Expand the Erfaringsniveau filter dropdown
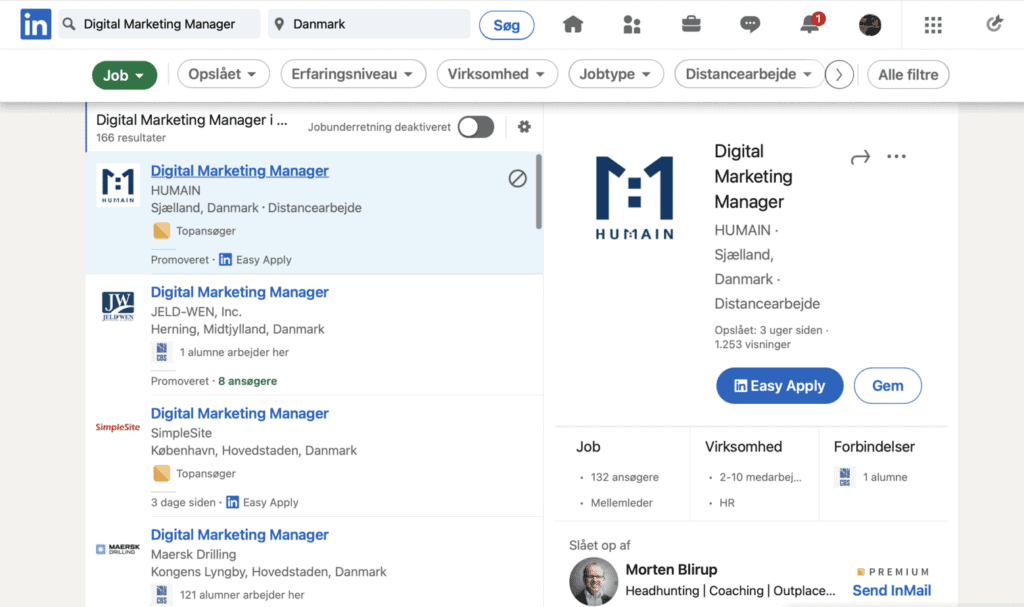 353,74
